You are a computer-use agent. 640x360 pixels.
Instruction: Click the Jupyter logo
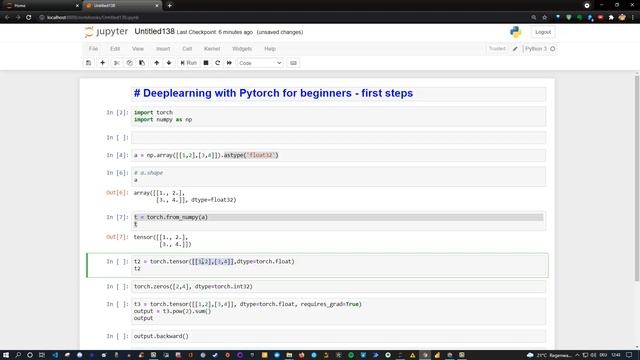(x=106, y=32)
